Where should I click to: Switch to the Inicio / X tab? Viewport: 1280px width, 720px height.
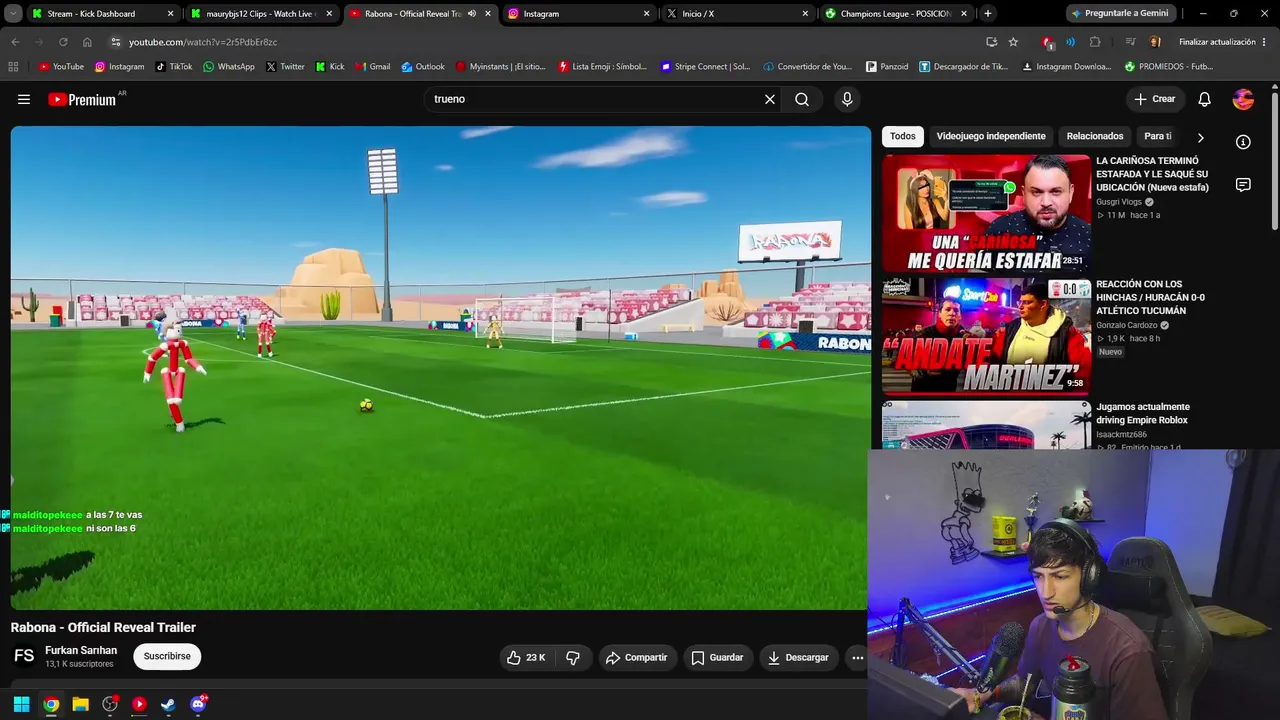coord(737,14)
